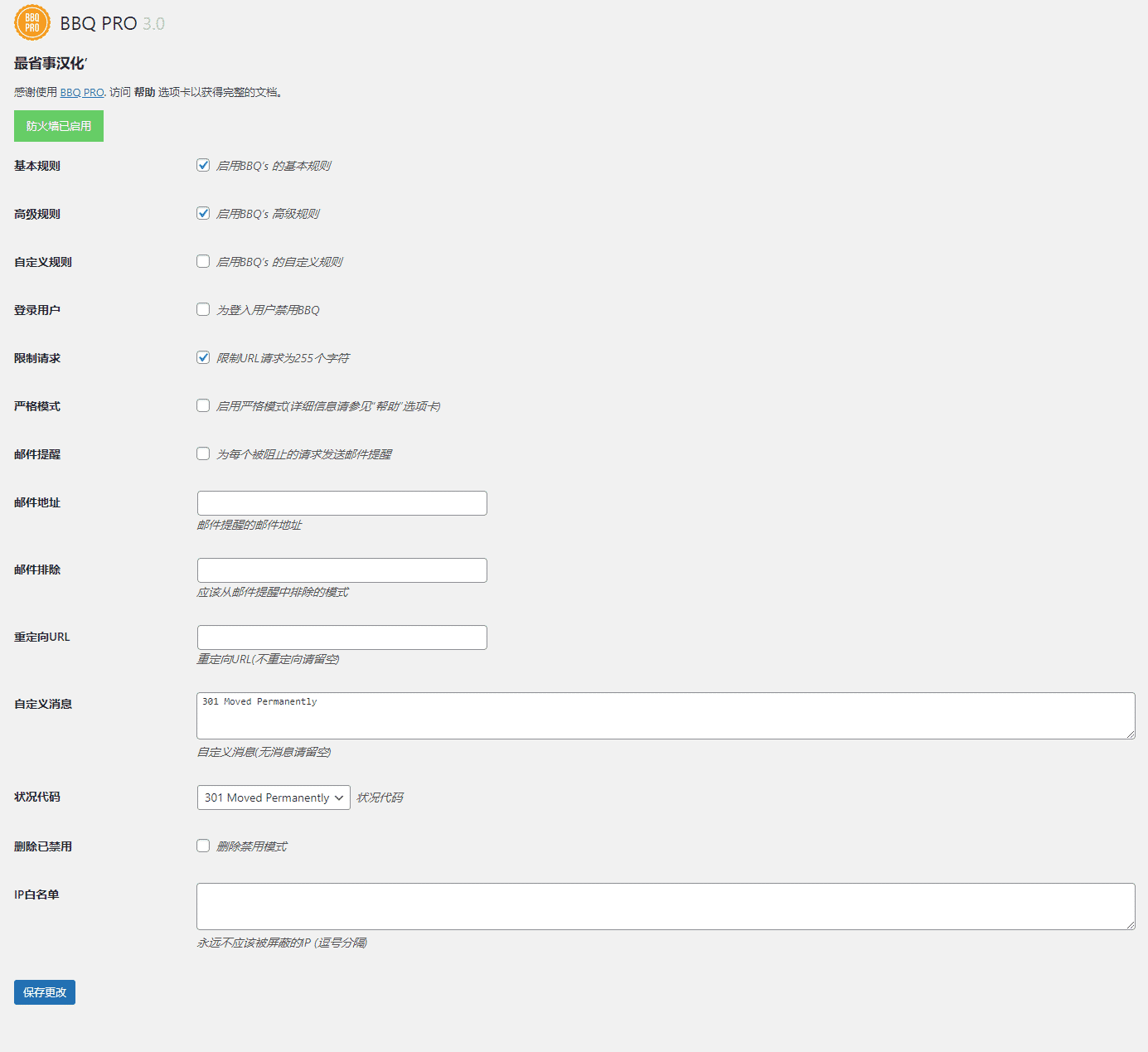Select the 重定向URL input box
This screenshot has width=1148, height=1052.
(342, 638)
